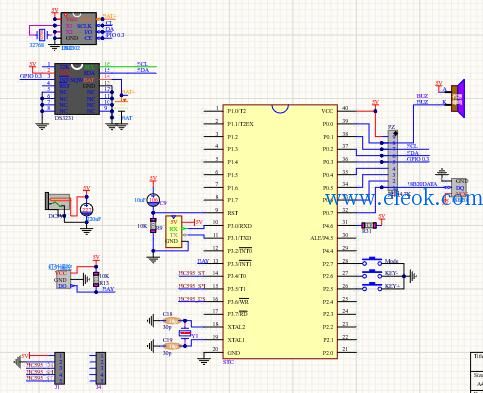Viewport: 483px width, 393px height.
Task: Click the purple buzzer speaker symbol
Action: tap(458, 98)
